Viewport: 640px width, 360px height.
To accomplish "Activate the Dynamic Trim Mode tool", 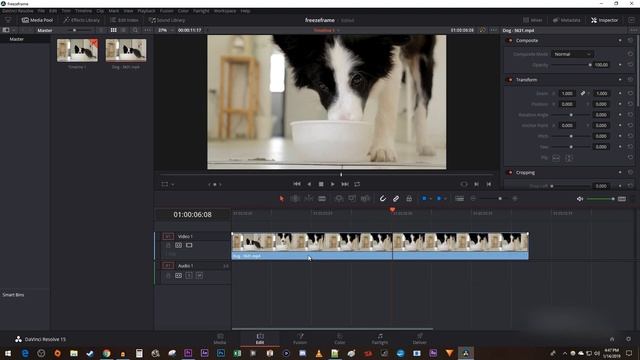I will (309, 199).
